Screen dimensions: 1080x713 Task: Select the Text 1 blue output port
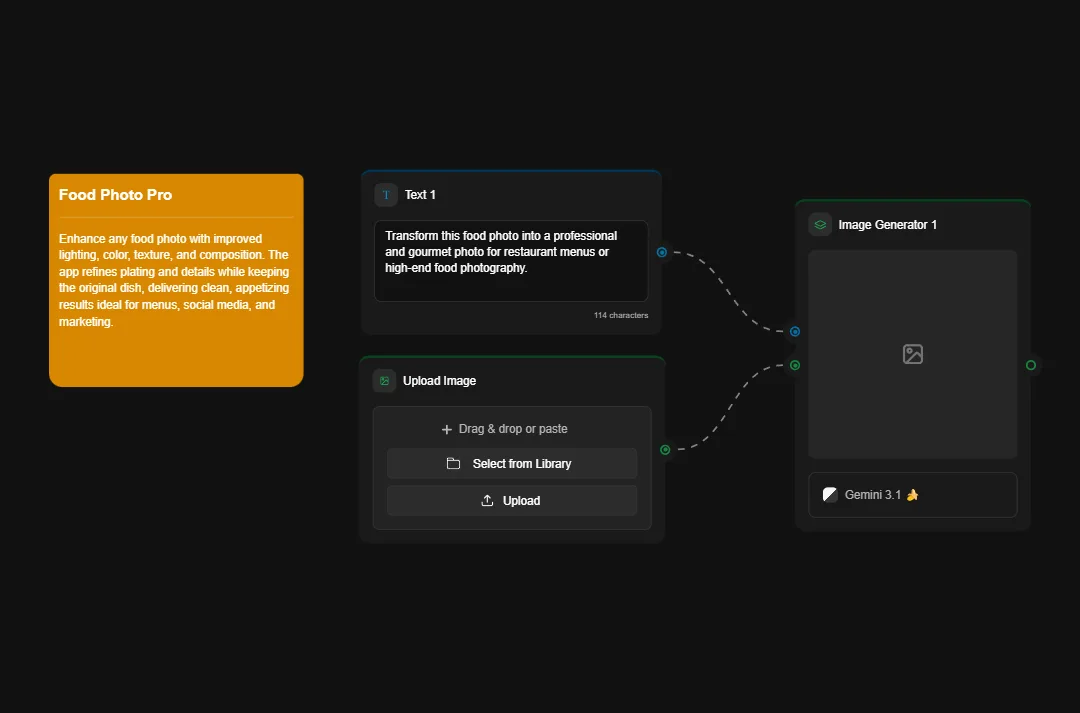662,252
